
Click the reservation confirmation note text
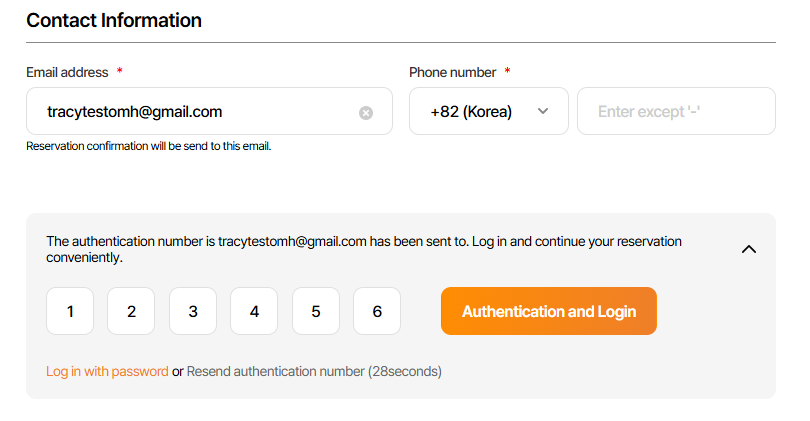point(148,146)
